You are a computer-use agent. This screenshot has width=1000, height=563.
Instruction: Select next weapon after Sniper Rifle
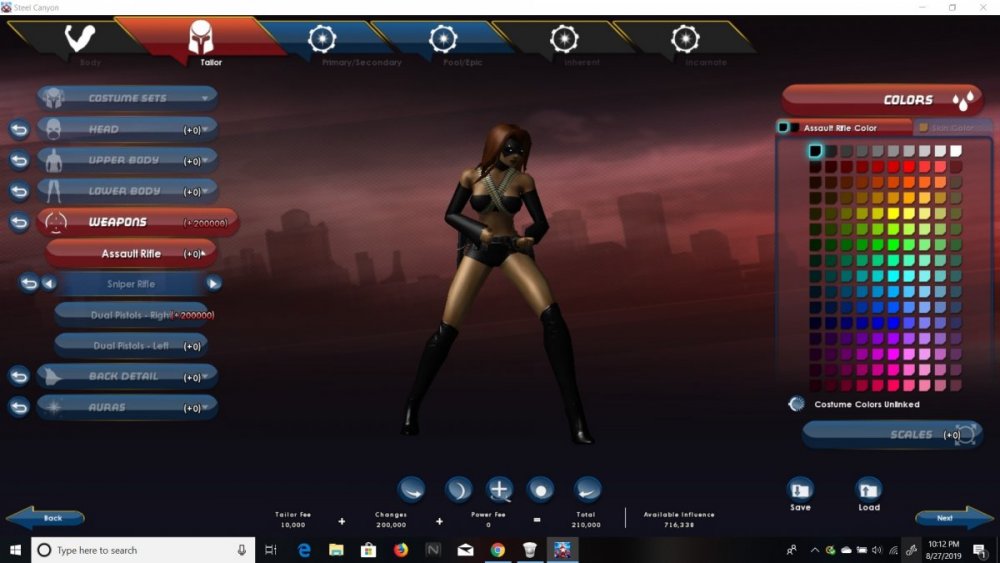(214, 284)
